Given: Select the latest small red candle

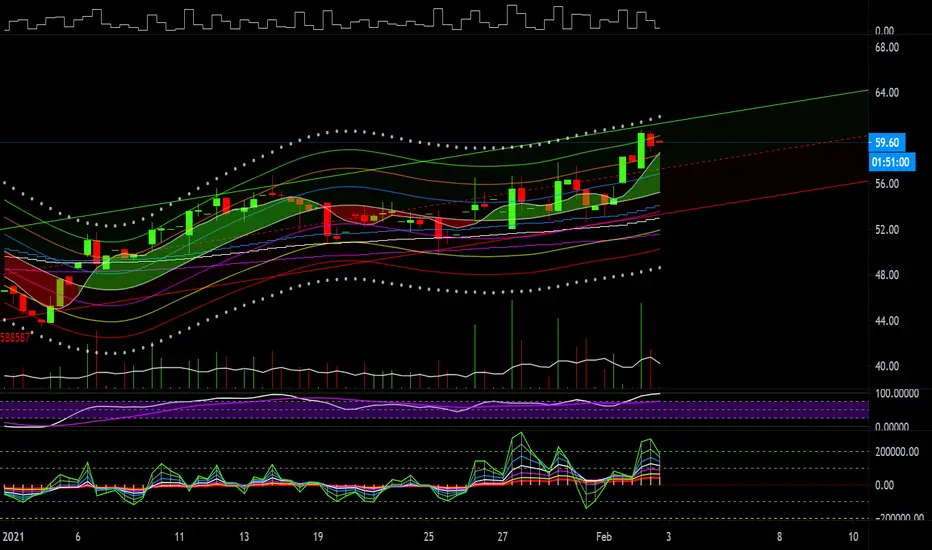Looking at the screenshot, I should click(x=659, y=142).
